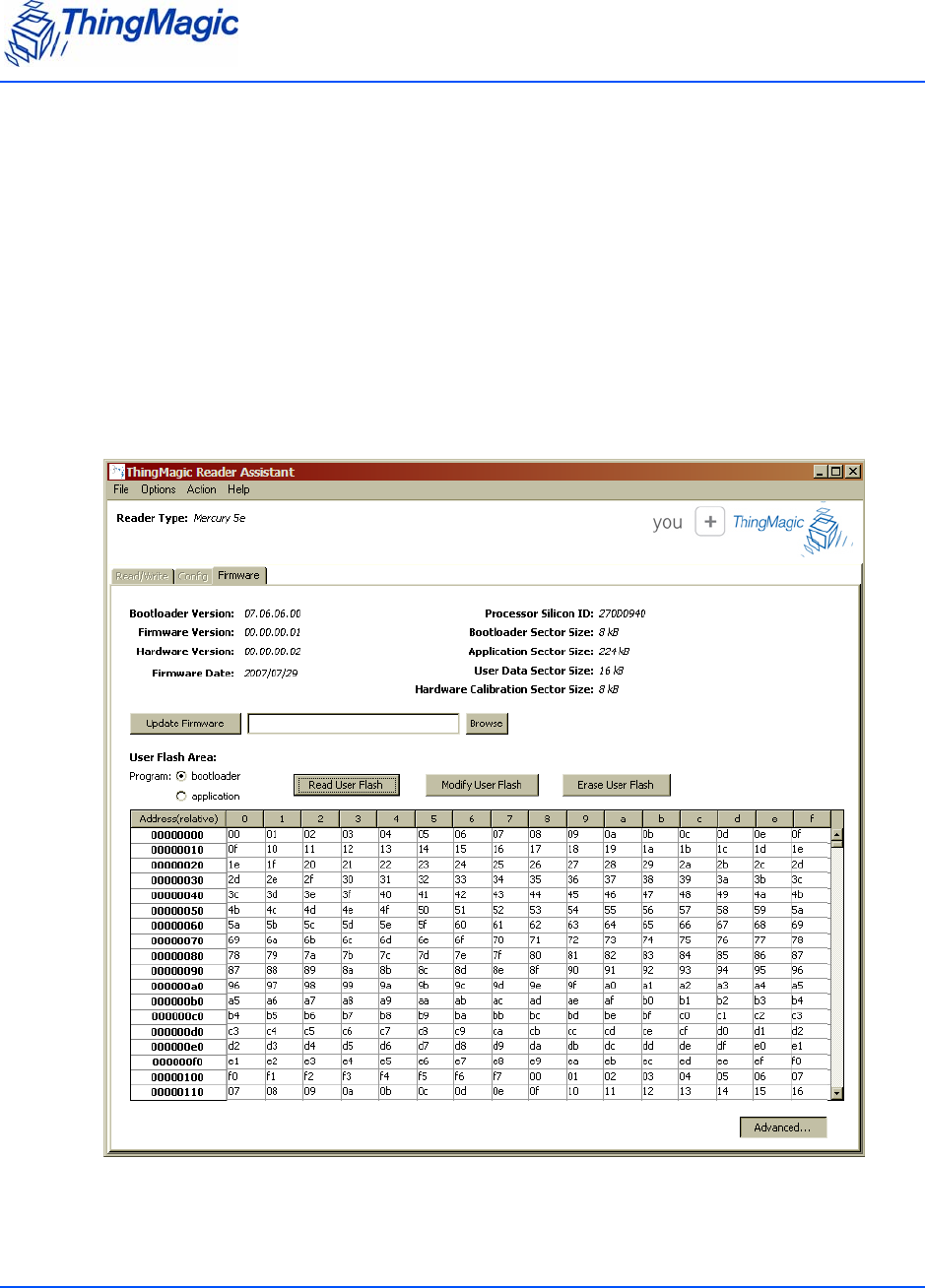Click the Reader Type value Mercury 5e
The height and width of the screenshot is (1288, 925).
219,517
